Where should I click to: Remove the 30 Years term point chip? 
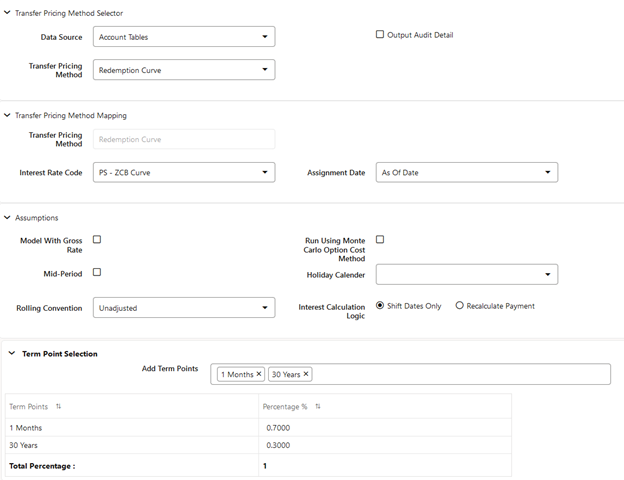click(306, 374)
